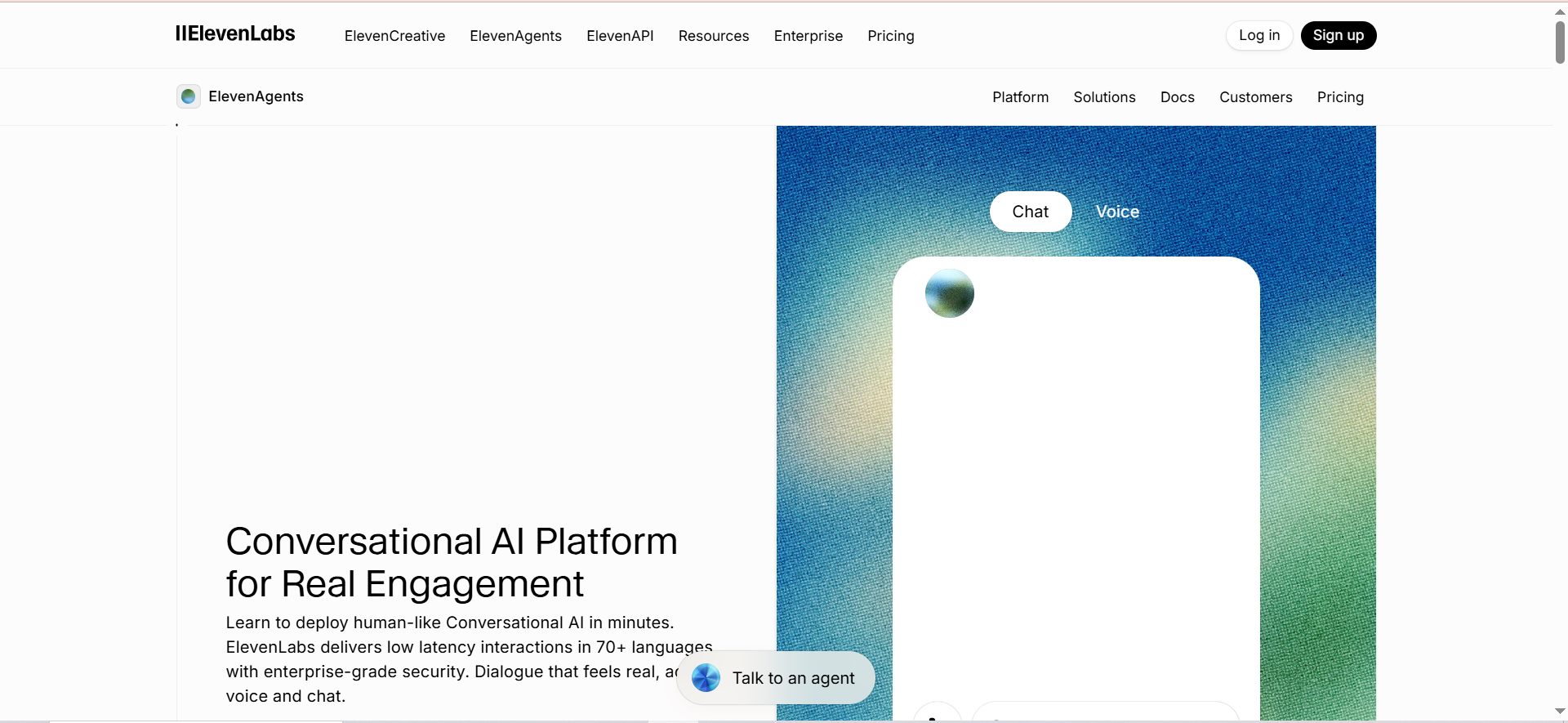Click the page vertical scrollbar thumb

coord(1560,42)
